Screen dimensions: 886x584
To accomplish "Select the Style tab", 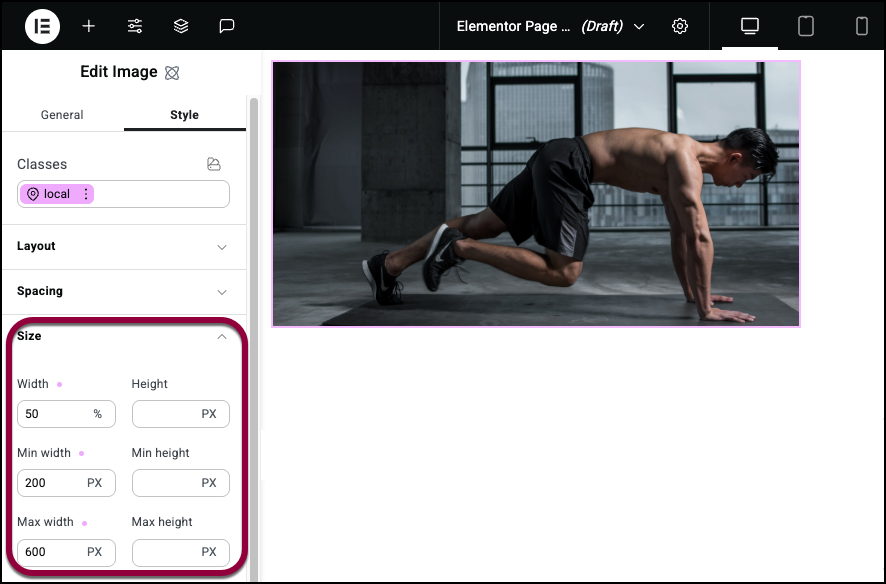I will coord(184,115).
